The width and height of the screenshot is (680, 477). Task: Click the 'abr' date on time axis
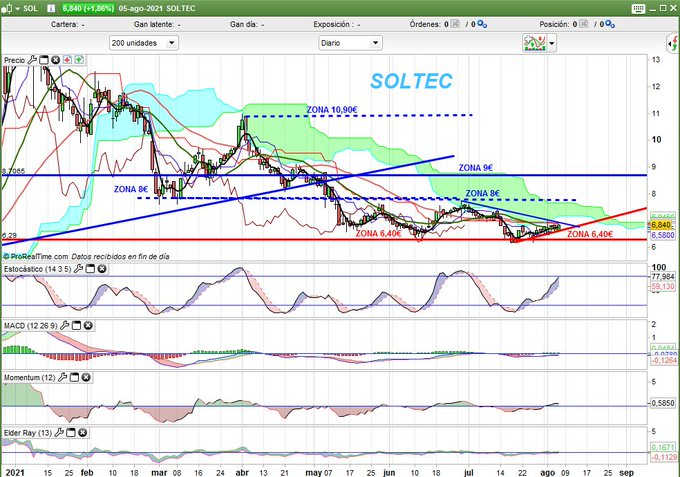click(242, 473)
